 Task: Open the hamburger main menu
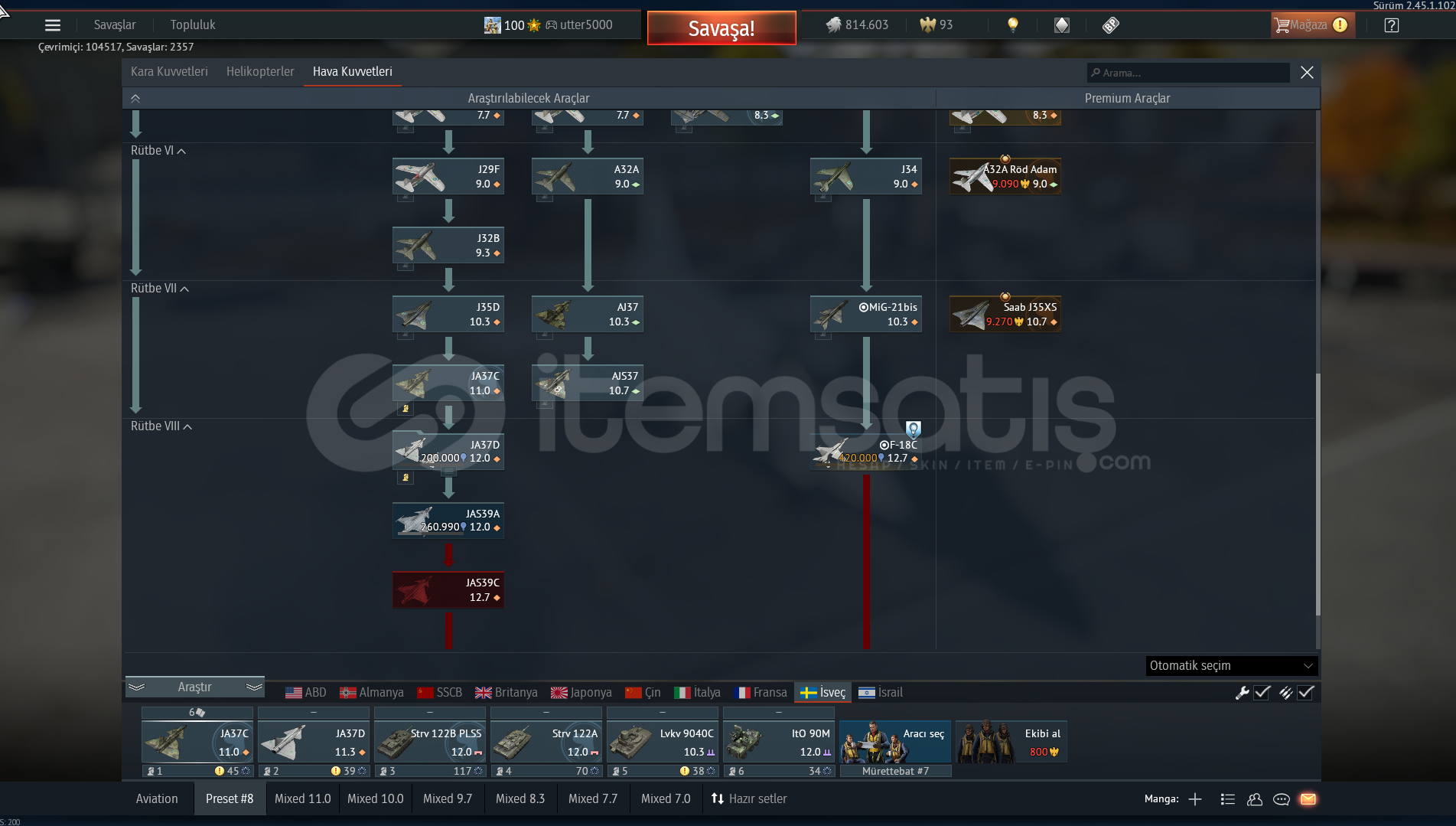[x=52, y=25]
